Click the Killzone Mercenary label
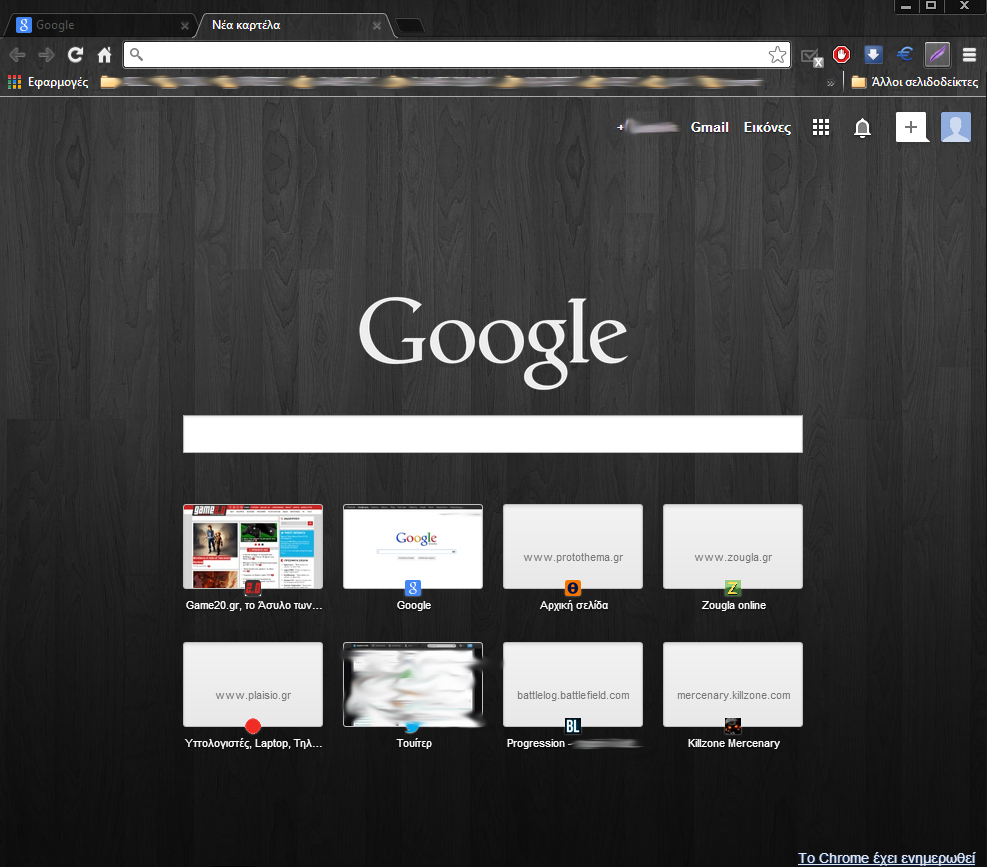The height and width of the screenshot is (867, 987). tap(733, 743)
